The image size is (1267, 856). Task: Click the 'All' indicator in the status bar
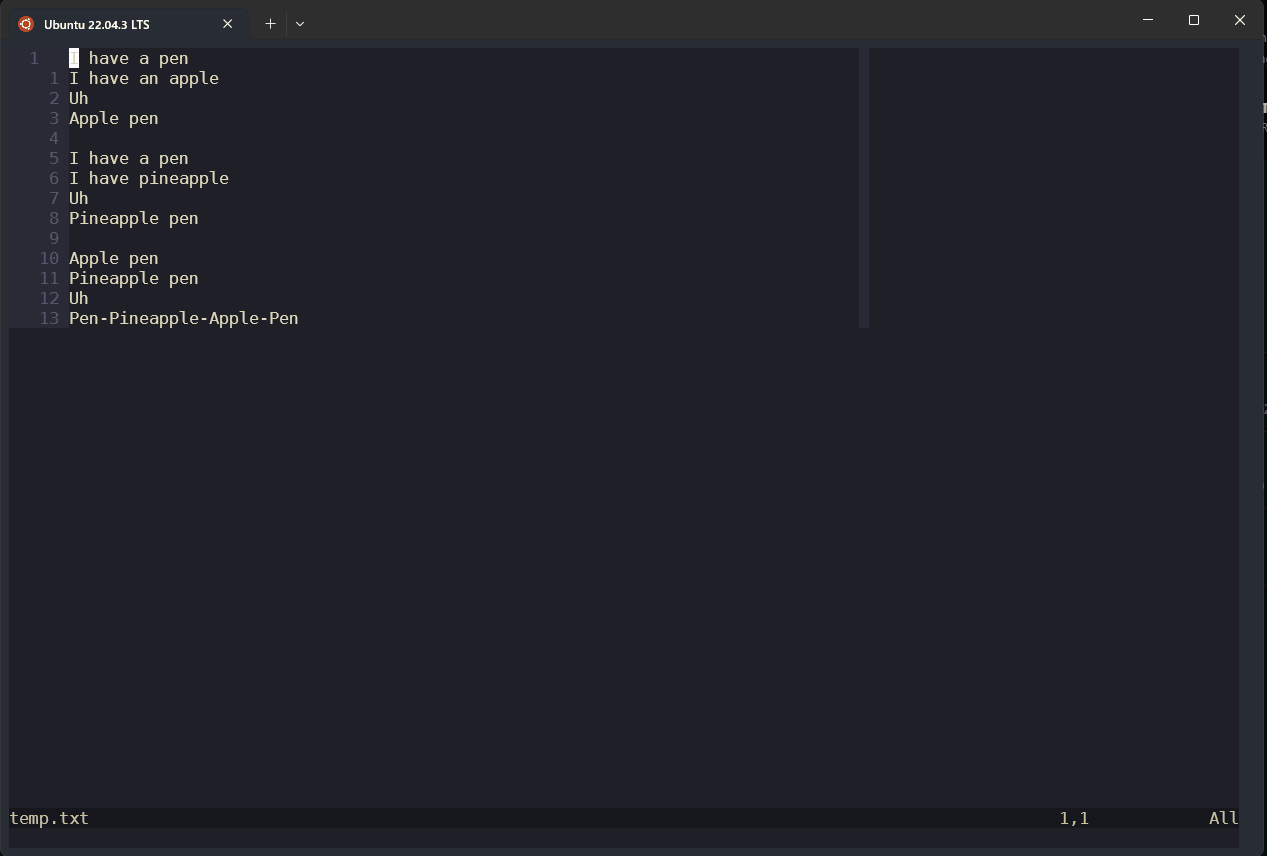[x=1222, y=818]
